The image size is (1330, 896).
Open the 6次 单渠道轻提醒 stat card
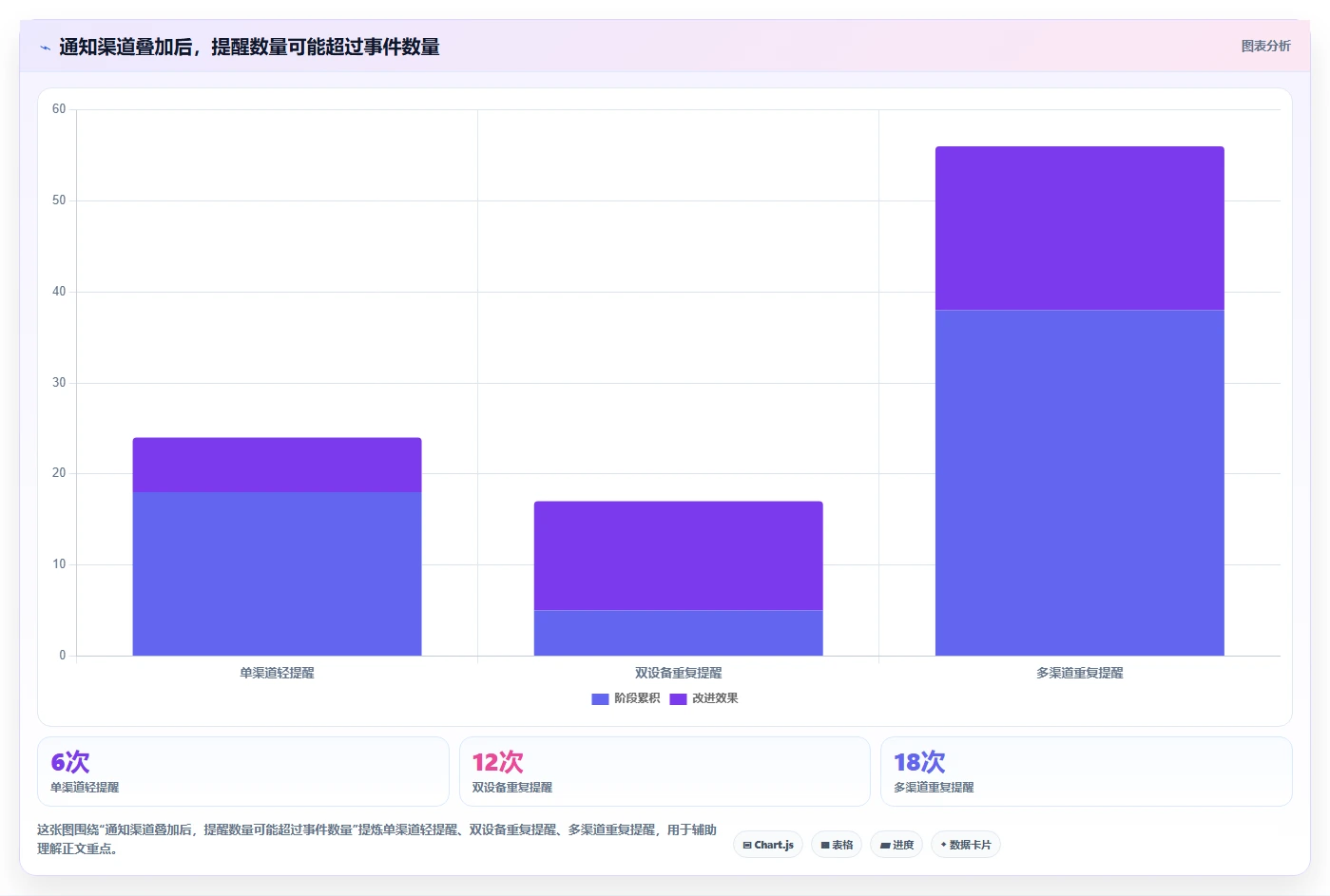point(242,772)
